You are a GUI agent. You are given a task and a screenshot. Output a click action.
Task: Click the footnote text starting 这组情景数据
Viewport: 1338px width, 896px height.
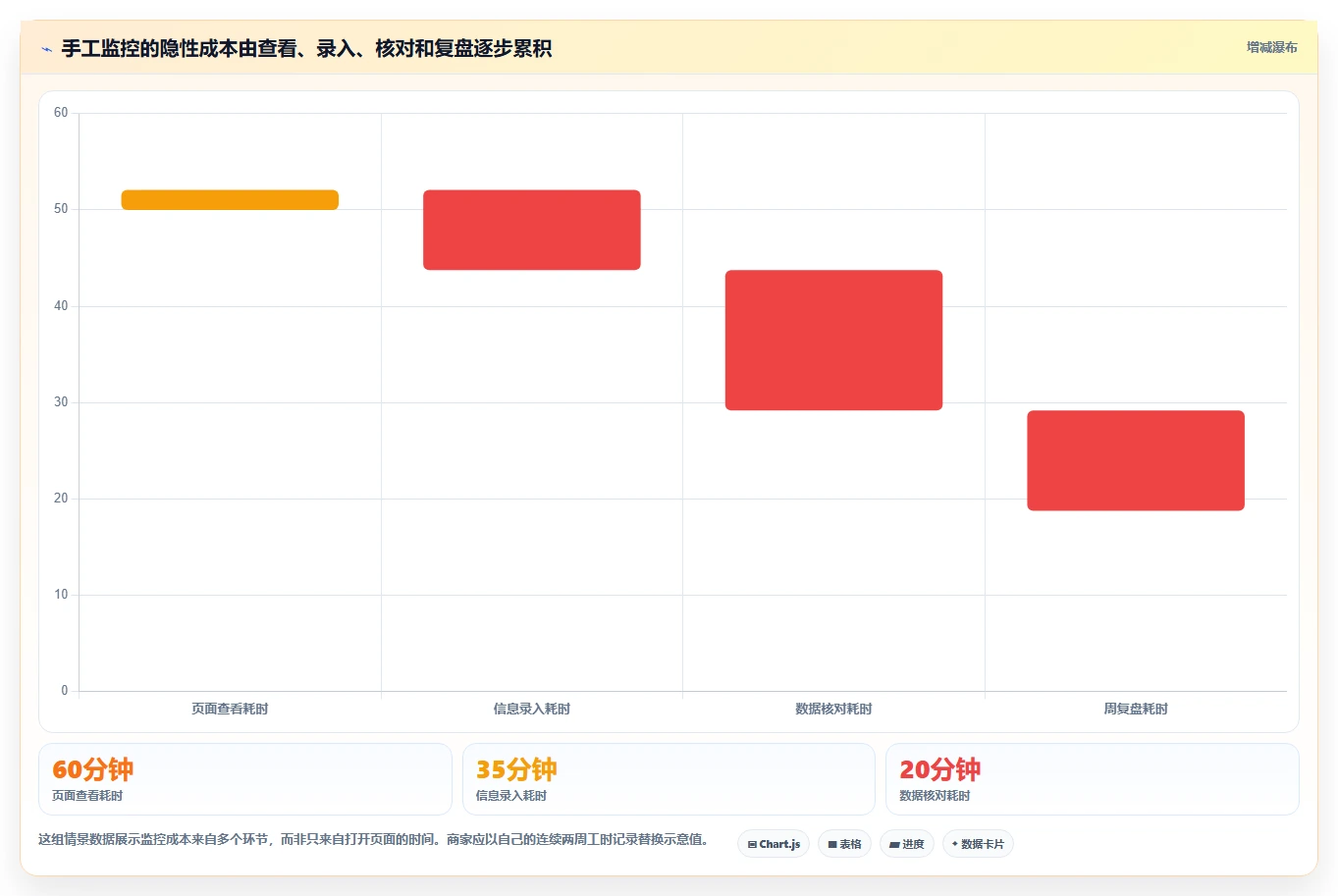[376, 839]
